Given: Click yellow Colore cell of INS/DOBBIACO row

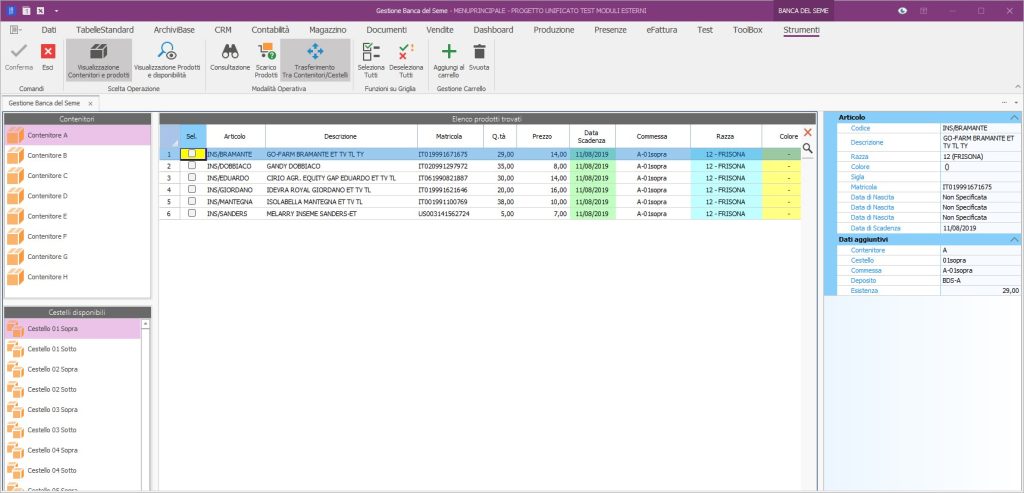Looking at the screenshot, I should tap(781, 166).
